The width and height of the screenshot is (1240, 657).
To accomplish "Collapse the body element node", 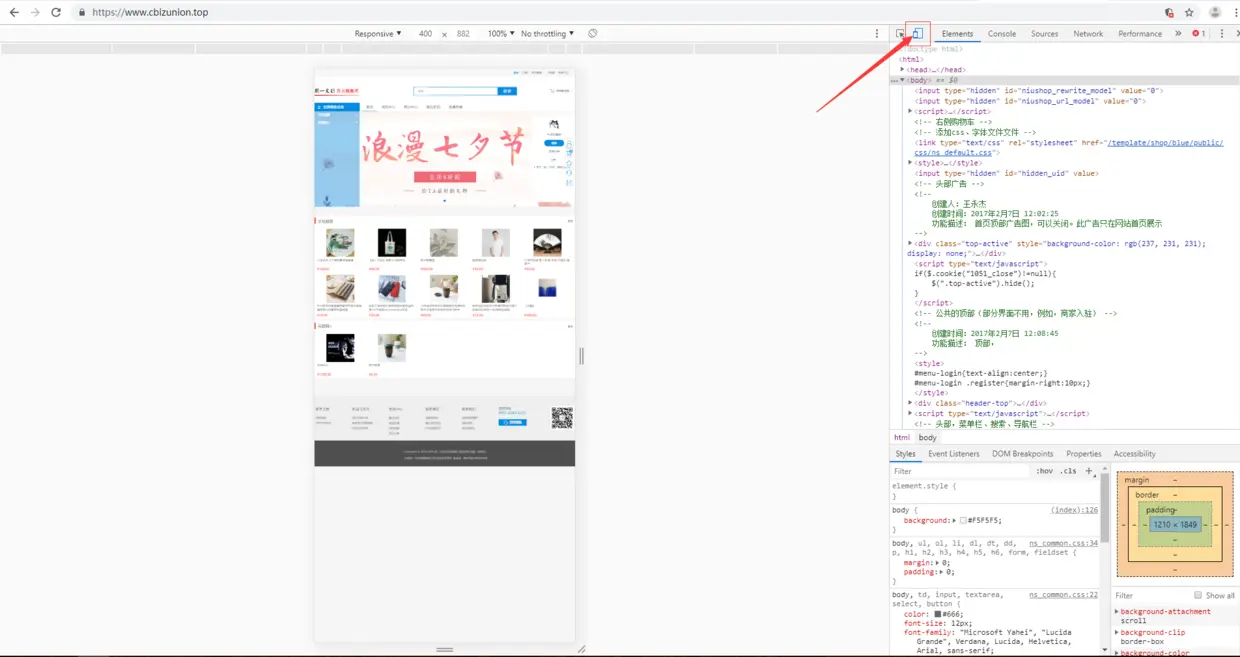I will pos(902,80).
